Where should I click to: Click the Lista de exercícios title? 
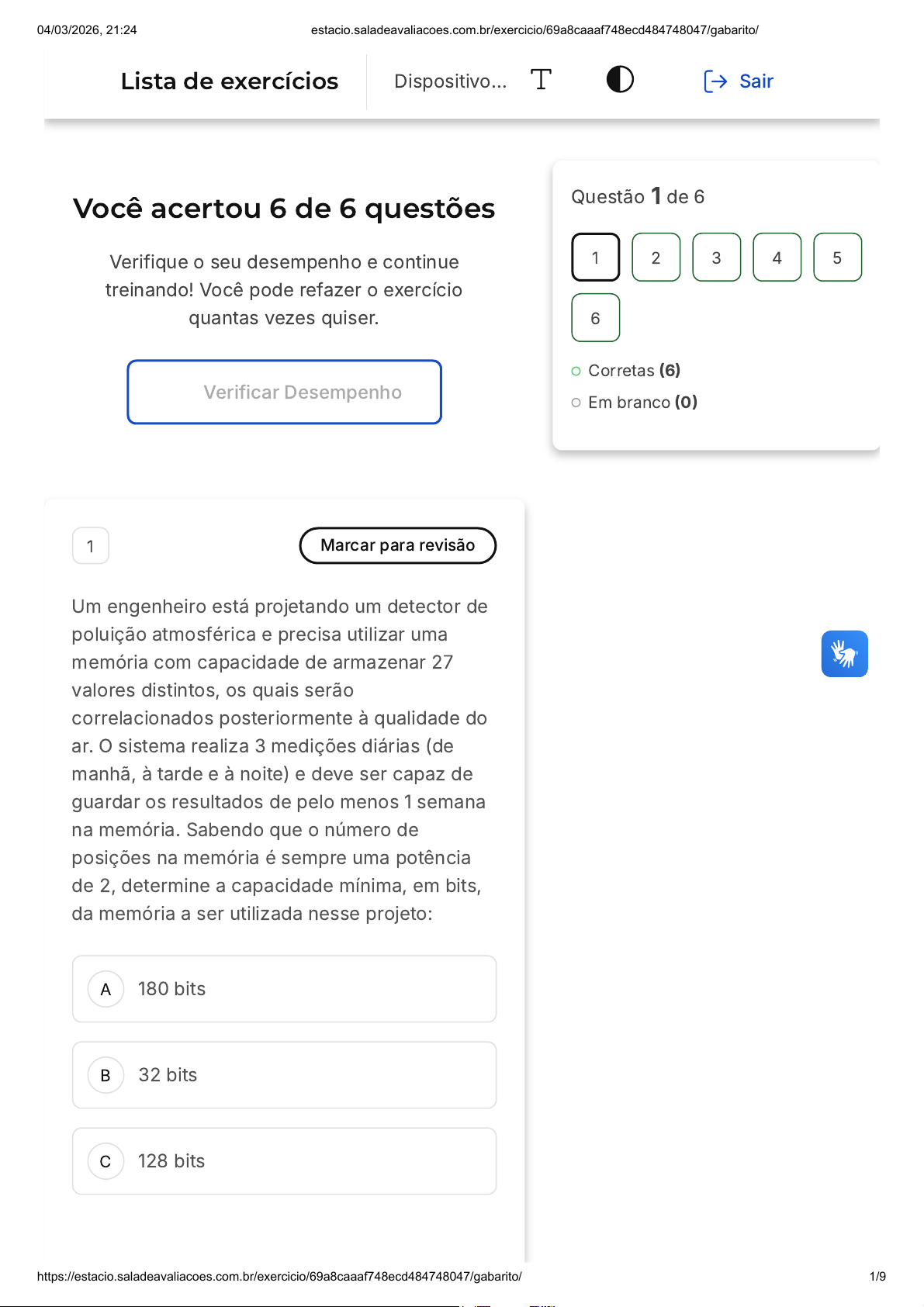(230, 81)
